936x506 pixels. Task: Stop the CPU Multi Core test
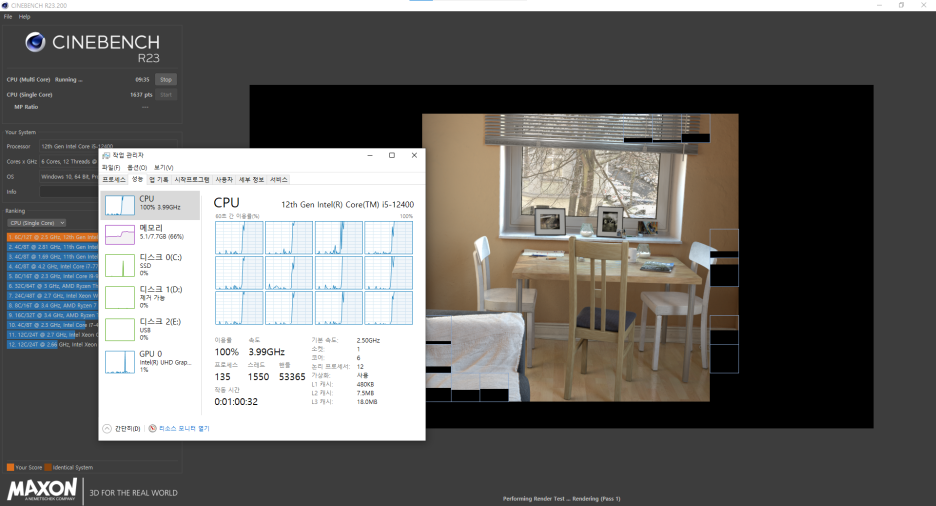(x=165, y=79)
